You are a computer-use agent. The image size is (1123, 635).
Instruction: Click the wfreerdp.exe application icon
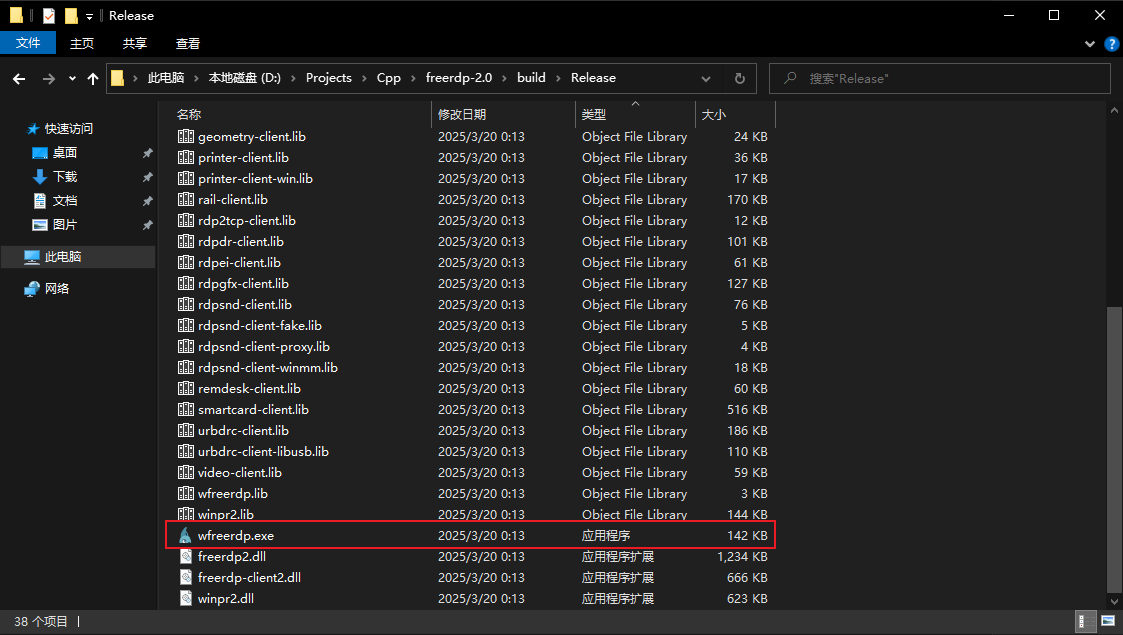pos(185,536)
